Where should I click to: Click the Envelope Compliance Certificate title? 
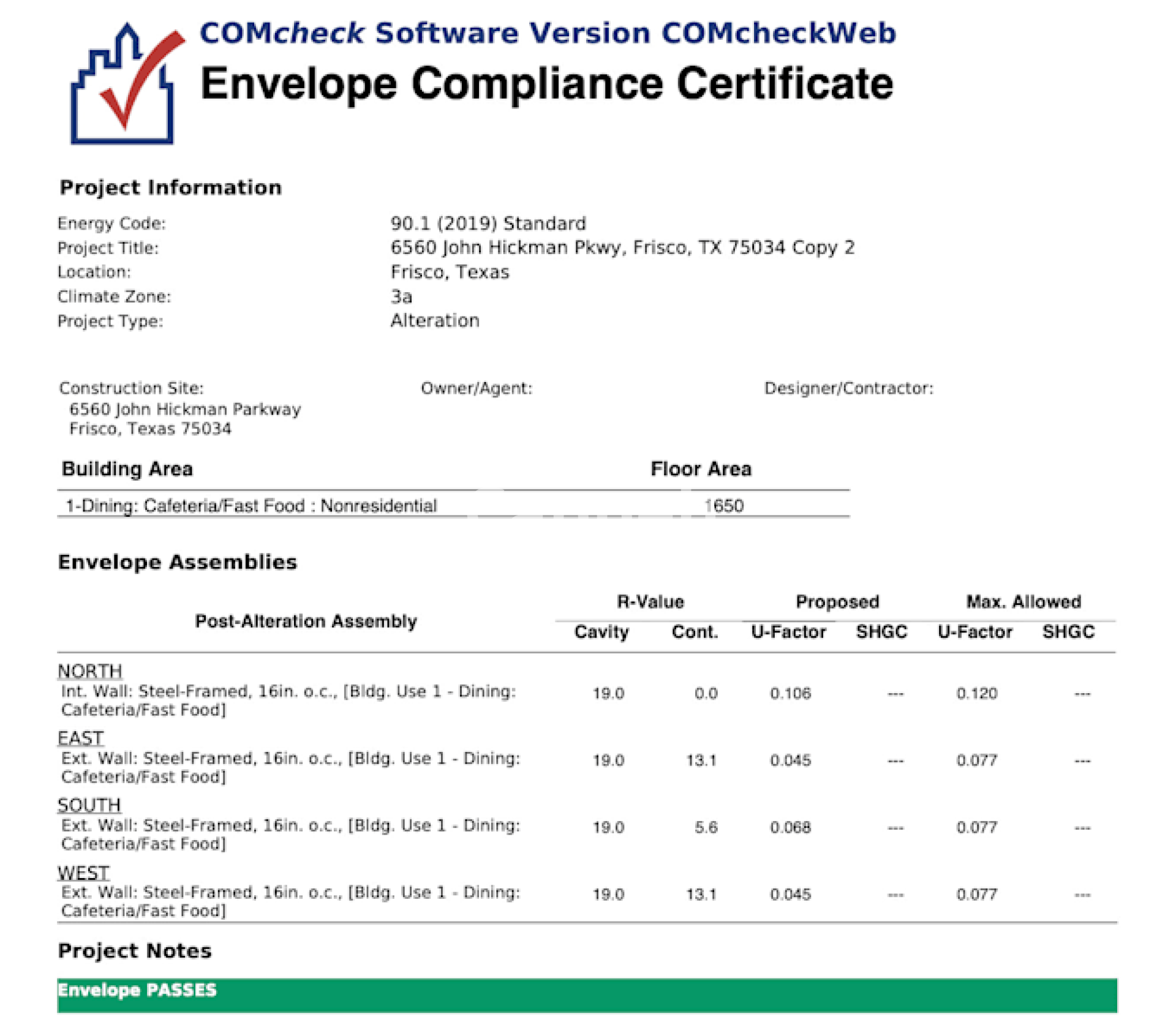546,84
